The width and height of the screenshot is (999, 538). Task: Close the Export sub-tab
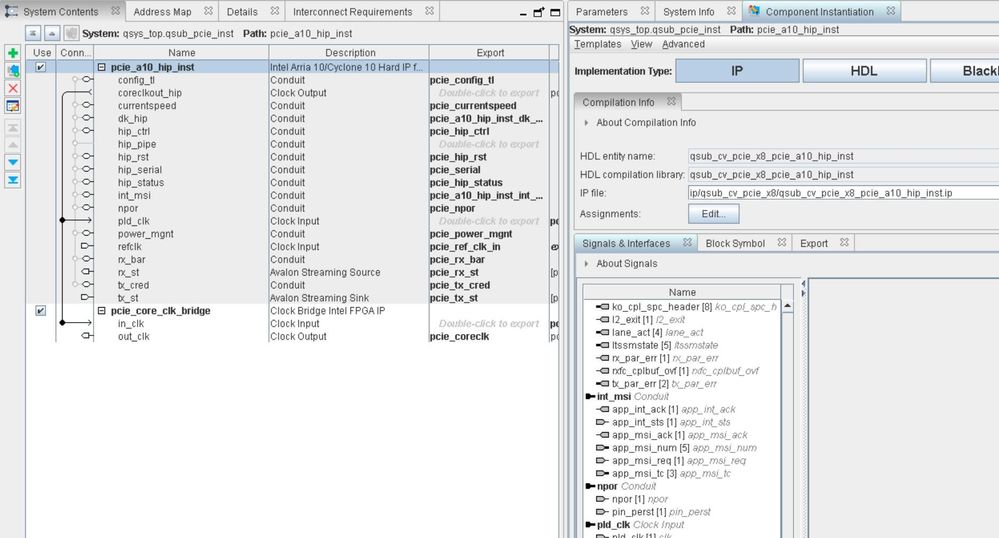coord(844,242)
